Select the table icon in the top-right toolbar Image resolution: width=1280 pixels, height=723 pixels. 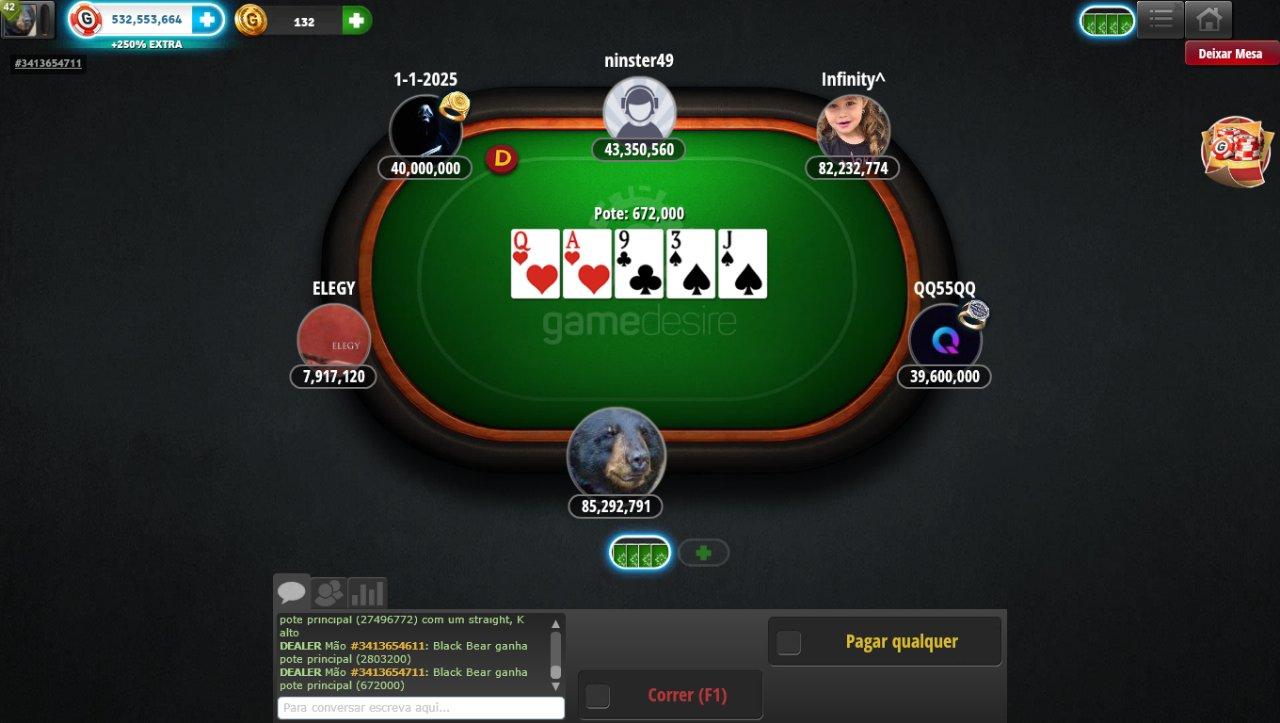pyautogui.click(x=1107, y=21)
